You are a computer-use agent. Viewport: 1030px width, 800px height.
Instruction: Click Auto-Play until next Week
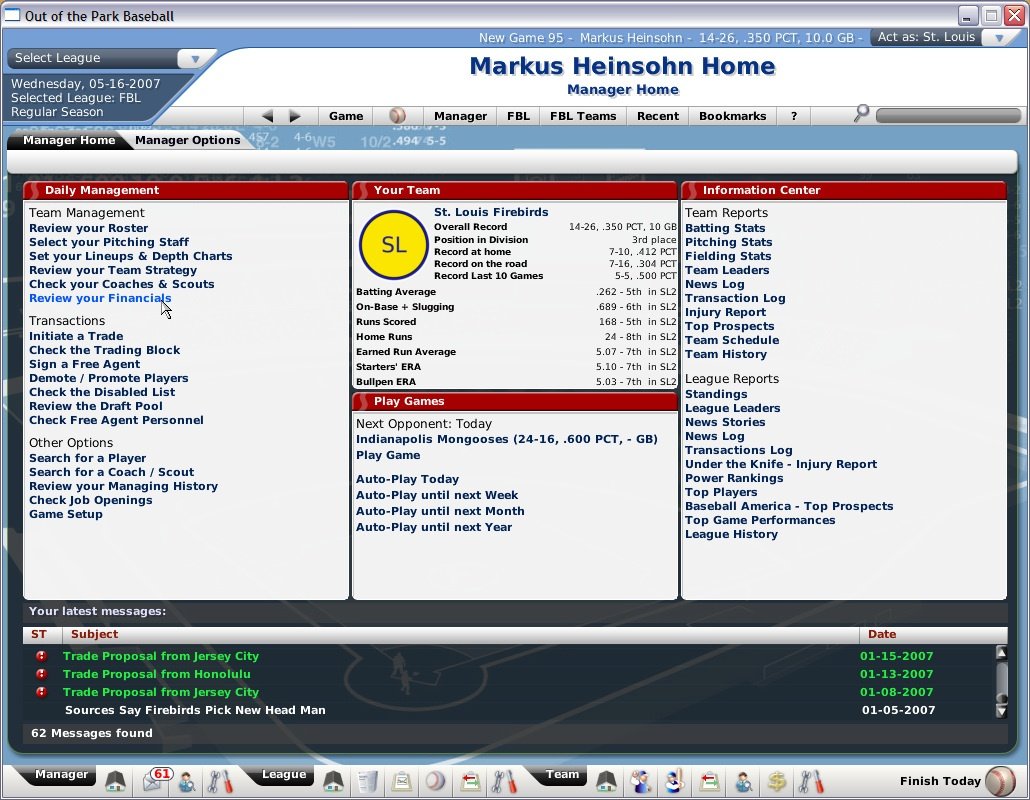[437, 495]
